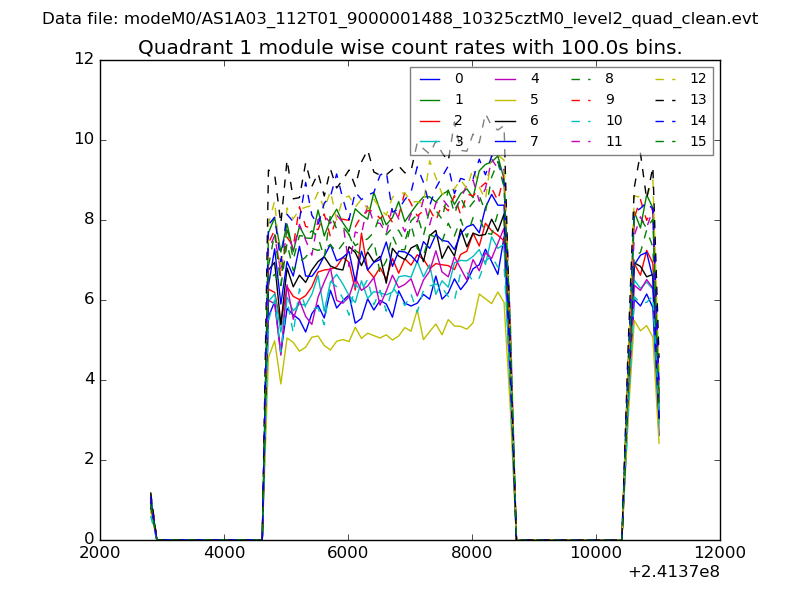
Task: Click the green line sample for module 1
Action: [x=430, y=100]
